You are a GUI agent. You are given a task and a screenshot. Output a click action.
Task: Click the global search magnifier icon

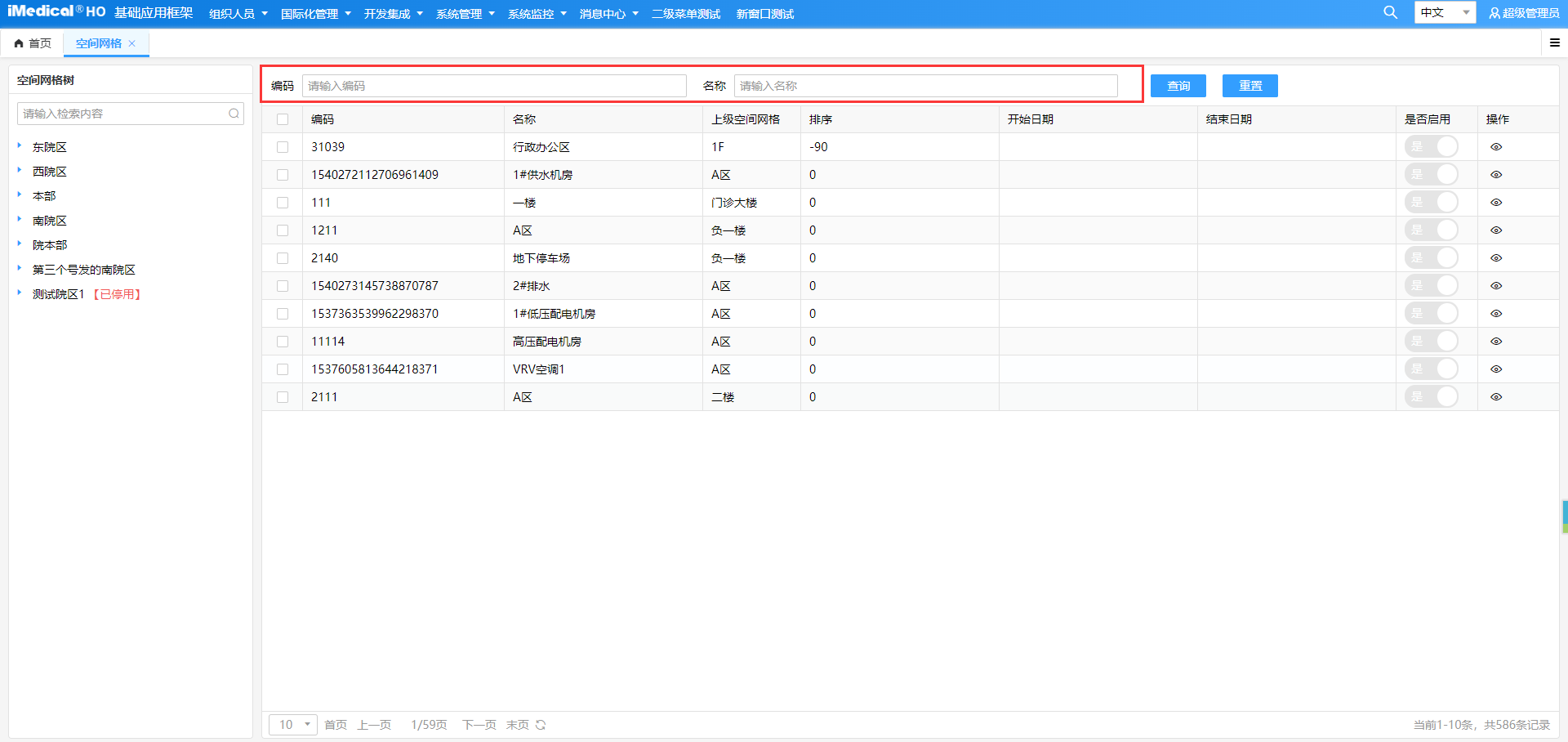coord(1390,13)
